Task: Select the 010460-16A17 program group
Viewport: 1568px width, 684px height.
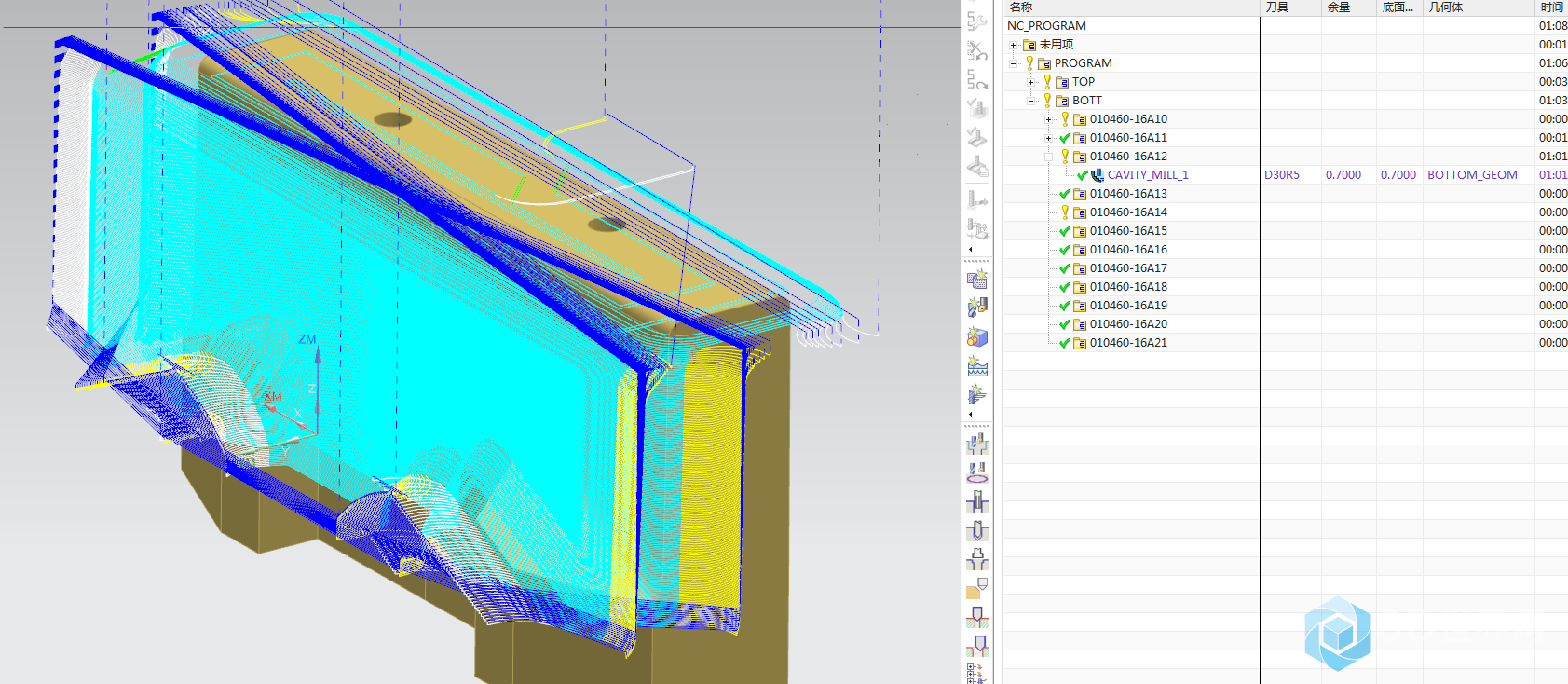Action: pos(1128,268)
